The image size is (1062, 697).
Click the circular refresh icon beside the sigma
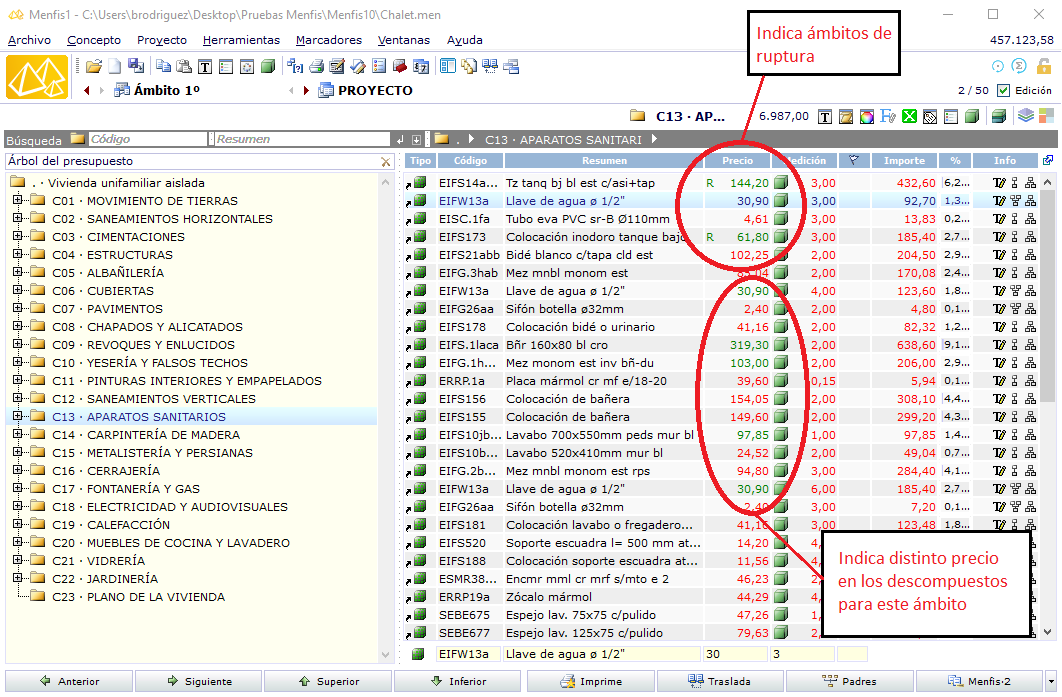point(998,66)
